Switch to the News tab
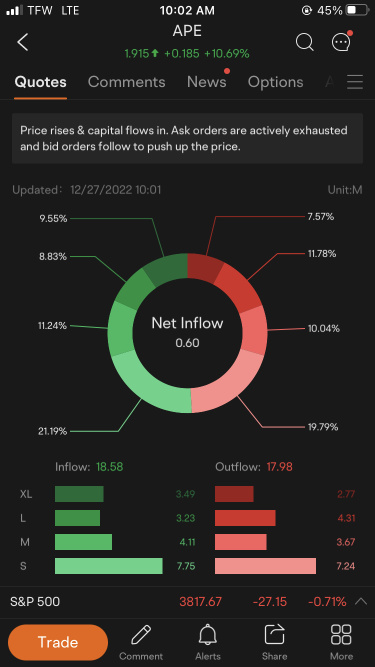375x667 pixels. (x=207, y=82)
